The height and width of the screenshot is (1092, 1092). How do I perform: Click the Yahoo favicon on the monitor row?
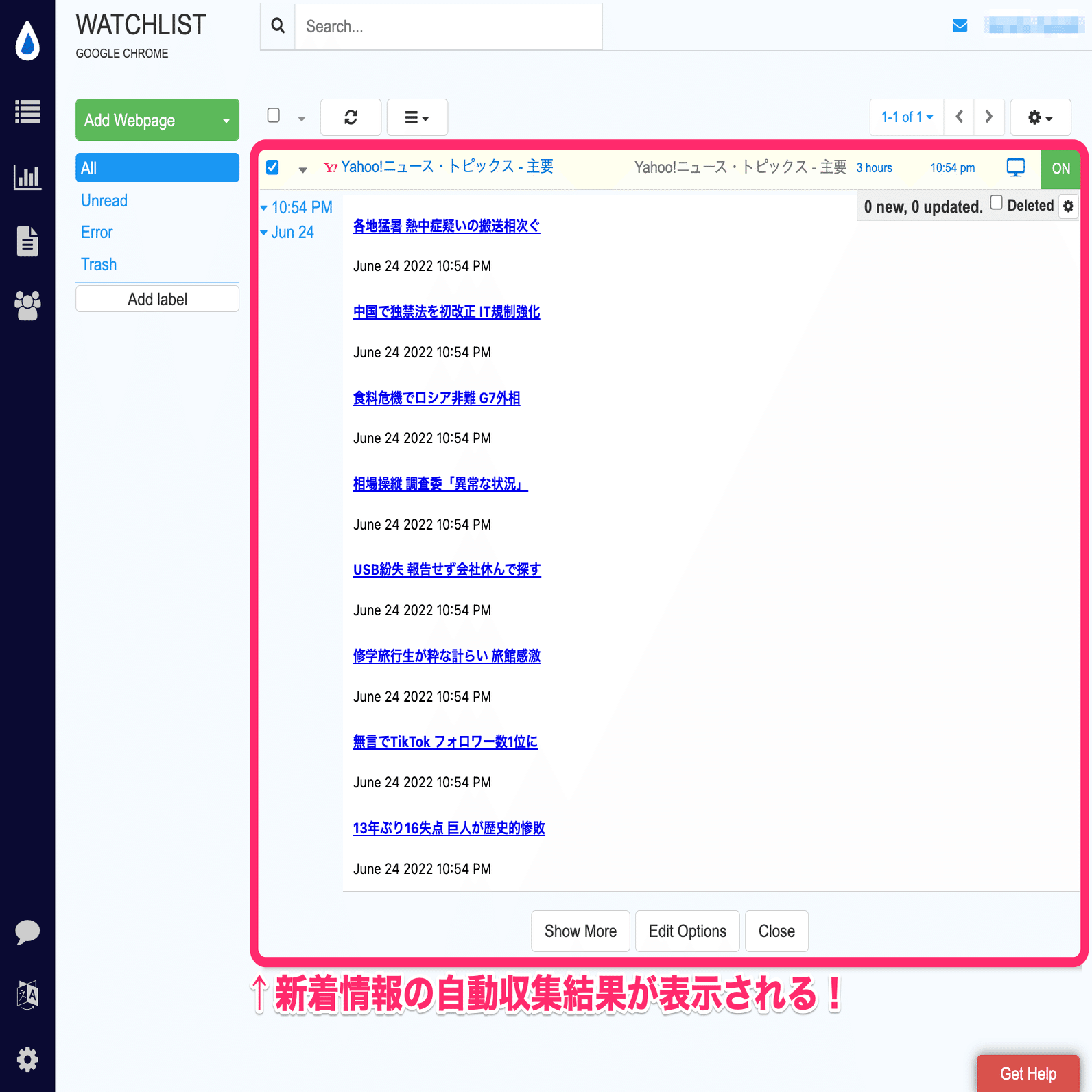(331, 167)
